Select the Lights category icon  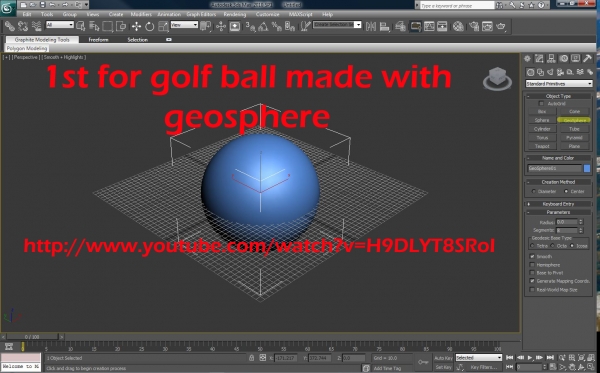(550, 72)
